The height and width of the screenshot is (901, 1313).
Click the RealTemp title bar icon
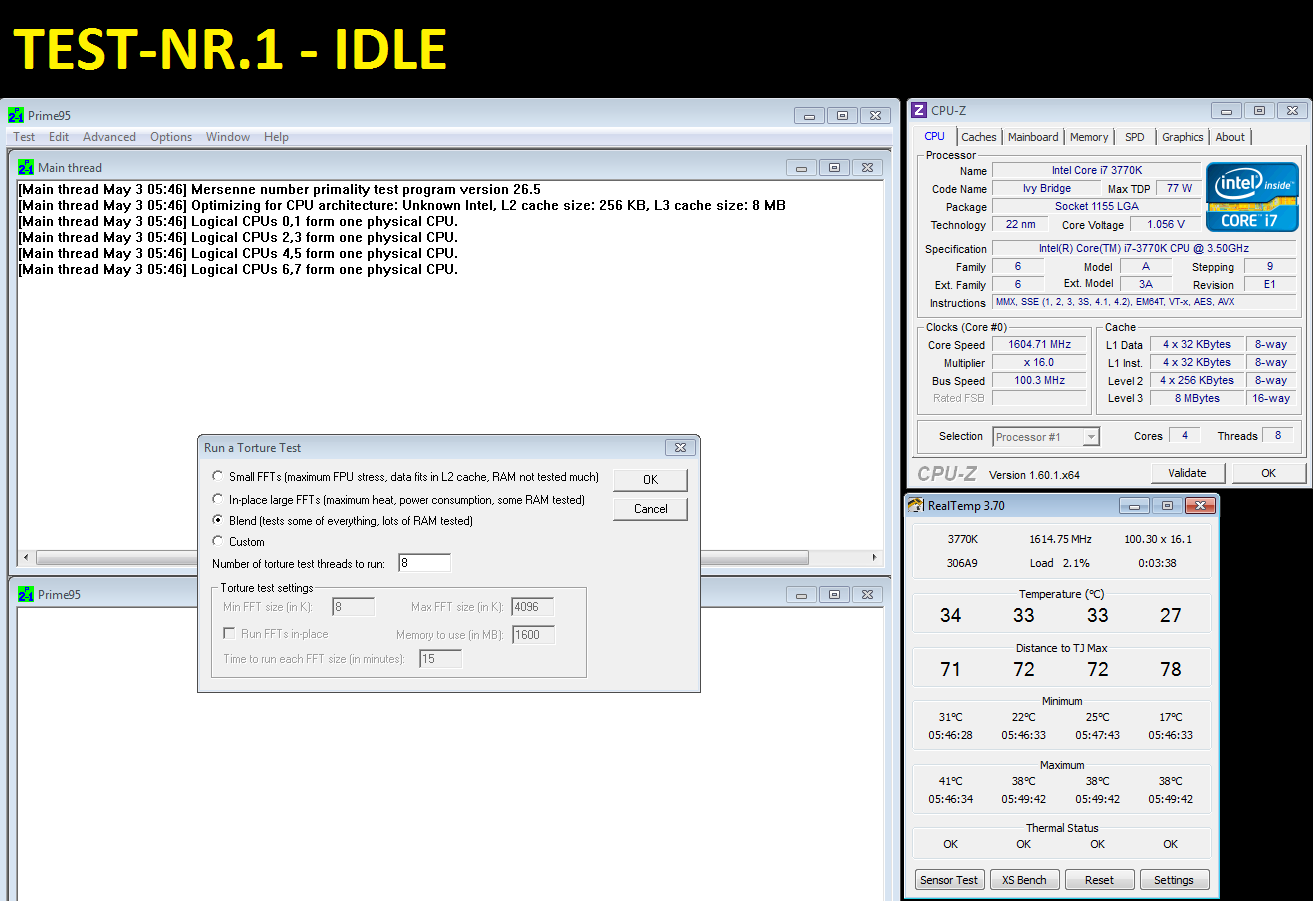pyautogui.click(x=916, y=505)
